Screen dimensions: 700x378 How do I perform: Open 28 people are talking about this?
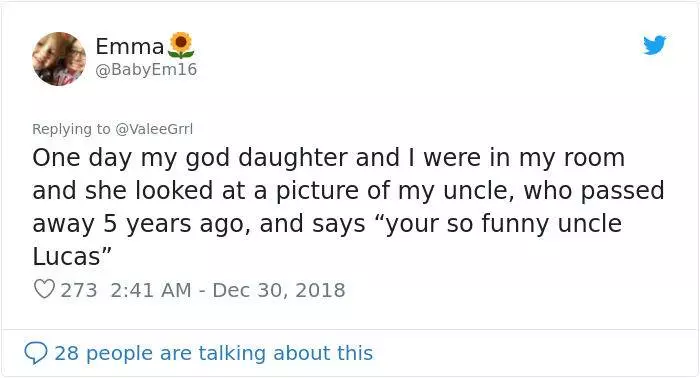(x=213, y=353)
